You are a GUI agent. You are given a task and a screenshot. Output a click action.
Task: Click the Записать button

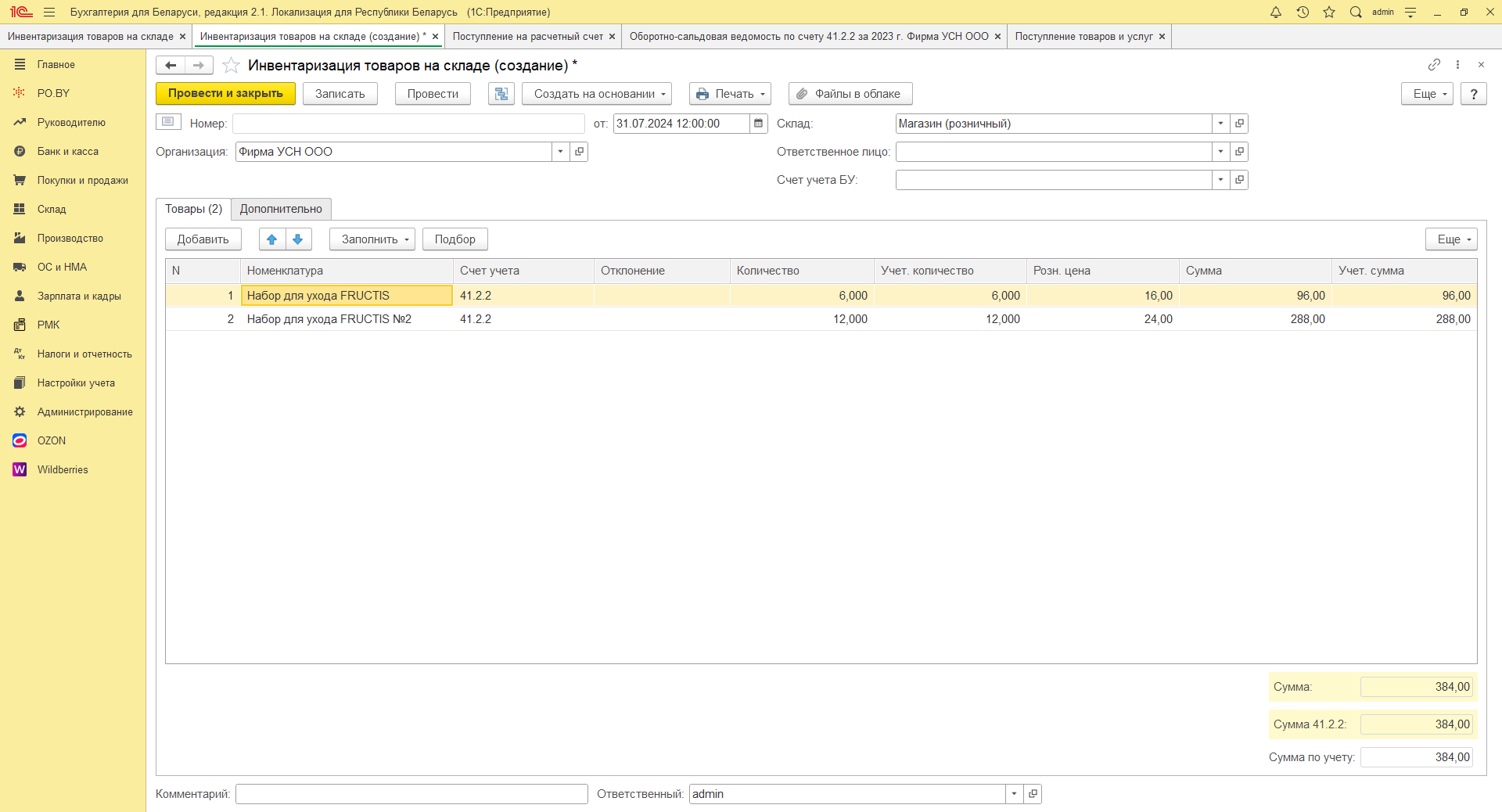click(x=340, y=94)
